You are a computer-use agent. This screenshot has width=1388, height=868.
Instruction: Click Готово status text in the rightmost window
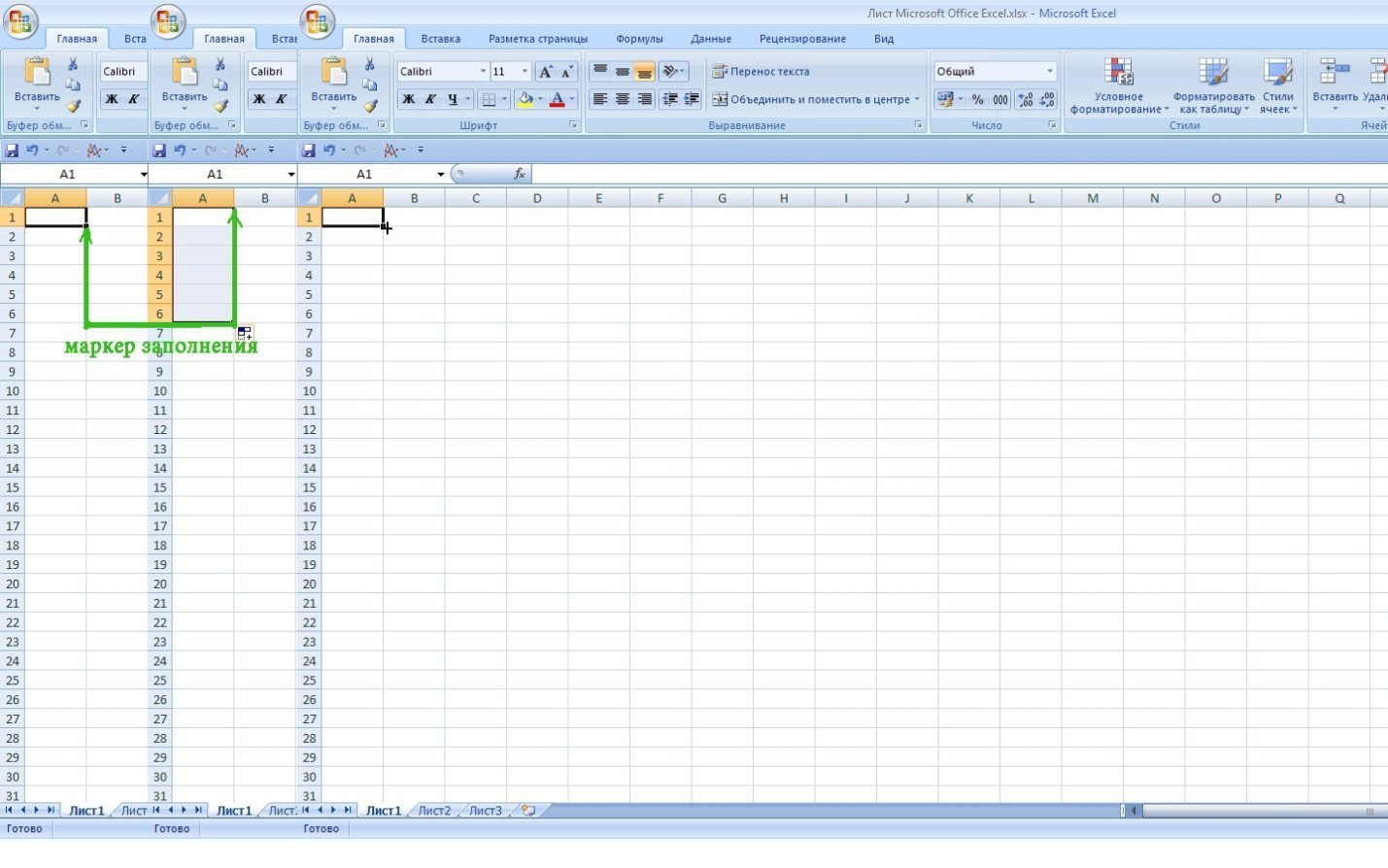pos(321,828)
